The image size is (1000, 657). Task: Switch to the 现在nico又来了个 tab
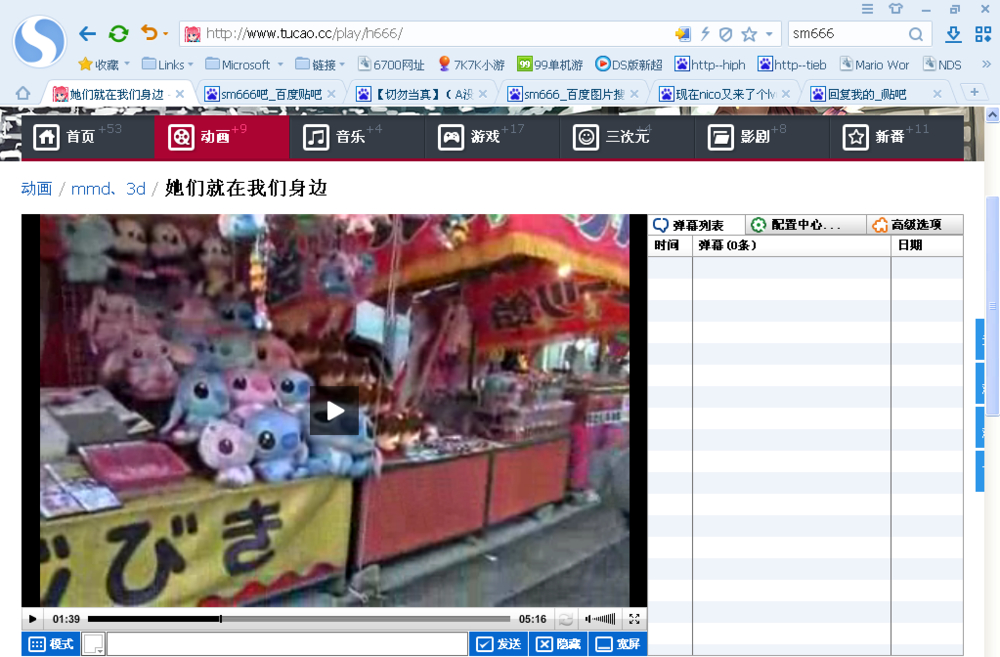[718, 94]
